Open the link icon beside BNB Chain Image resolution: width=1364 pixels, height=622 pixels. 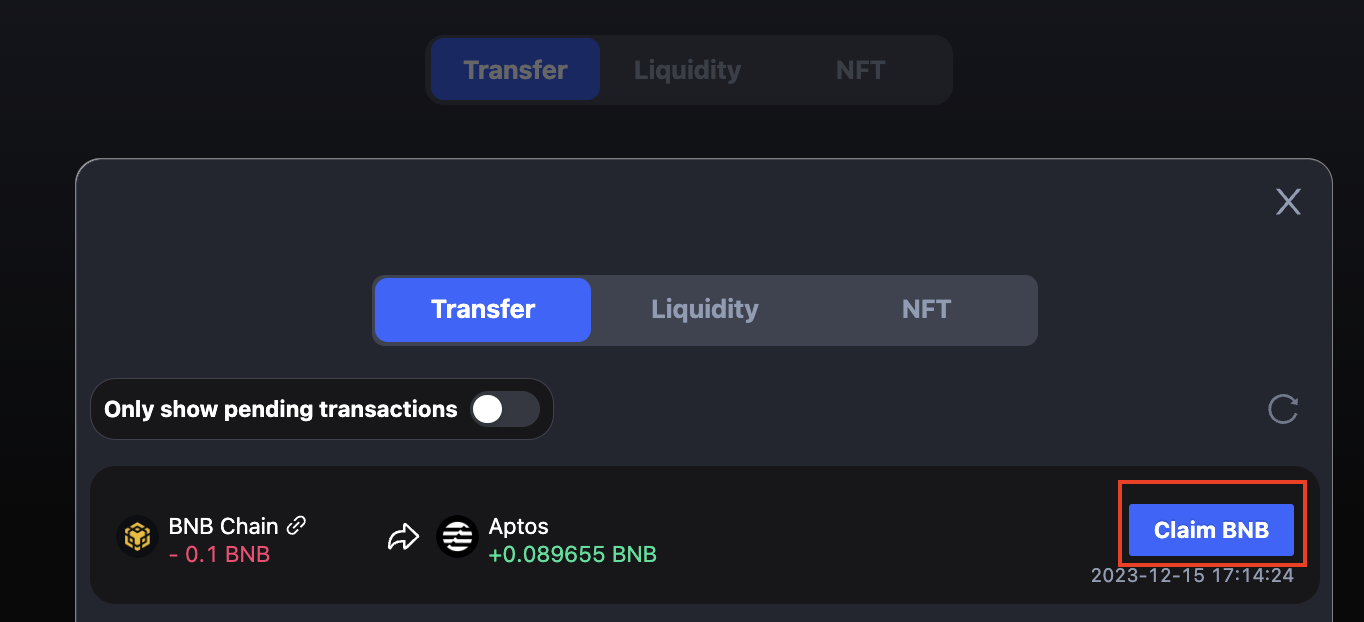(x=296, y=525)
